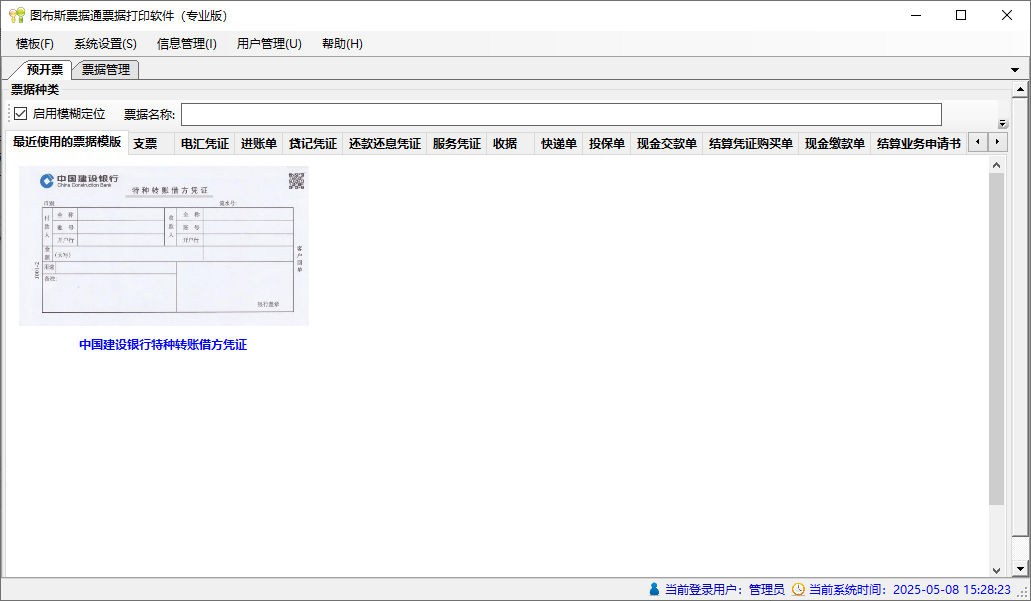Open the tab list dropdown arrow at top right

click(x=1015, y=70)
